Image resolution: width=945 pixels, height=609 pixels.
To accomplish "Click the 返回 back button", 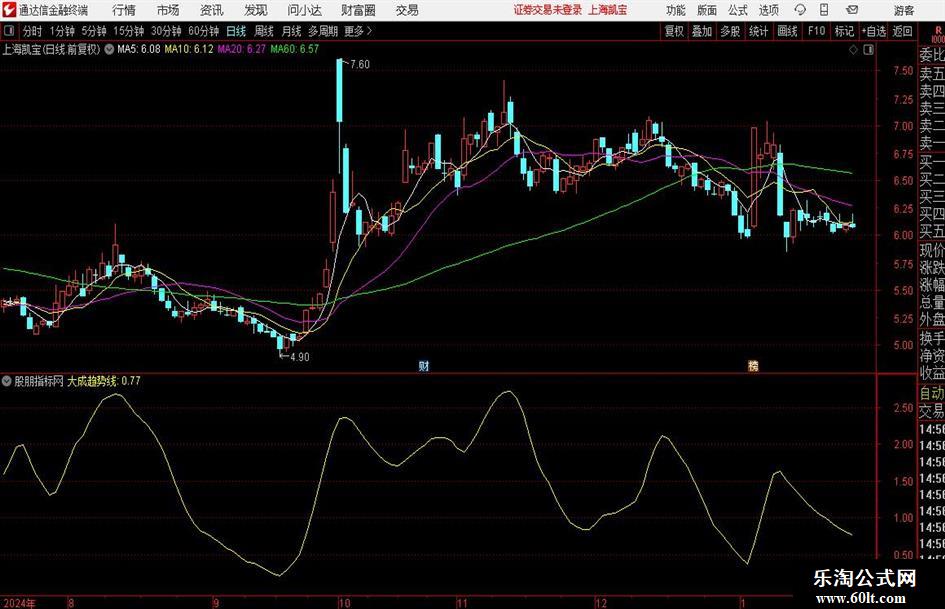I will click(x=903, y=31).
